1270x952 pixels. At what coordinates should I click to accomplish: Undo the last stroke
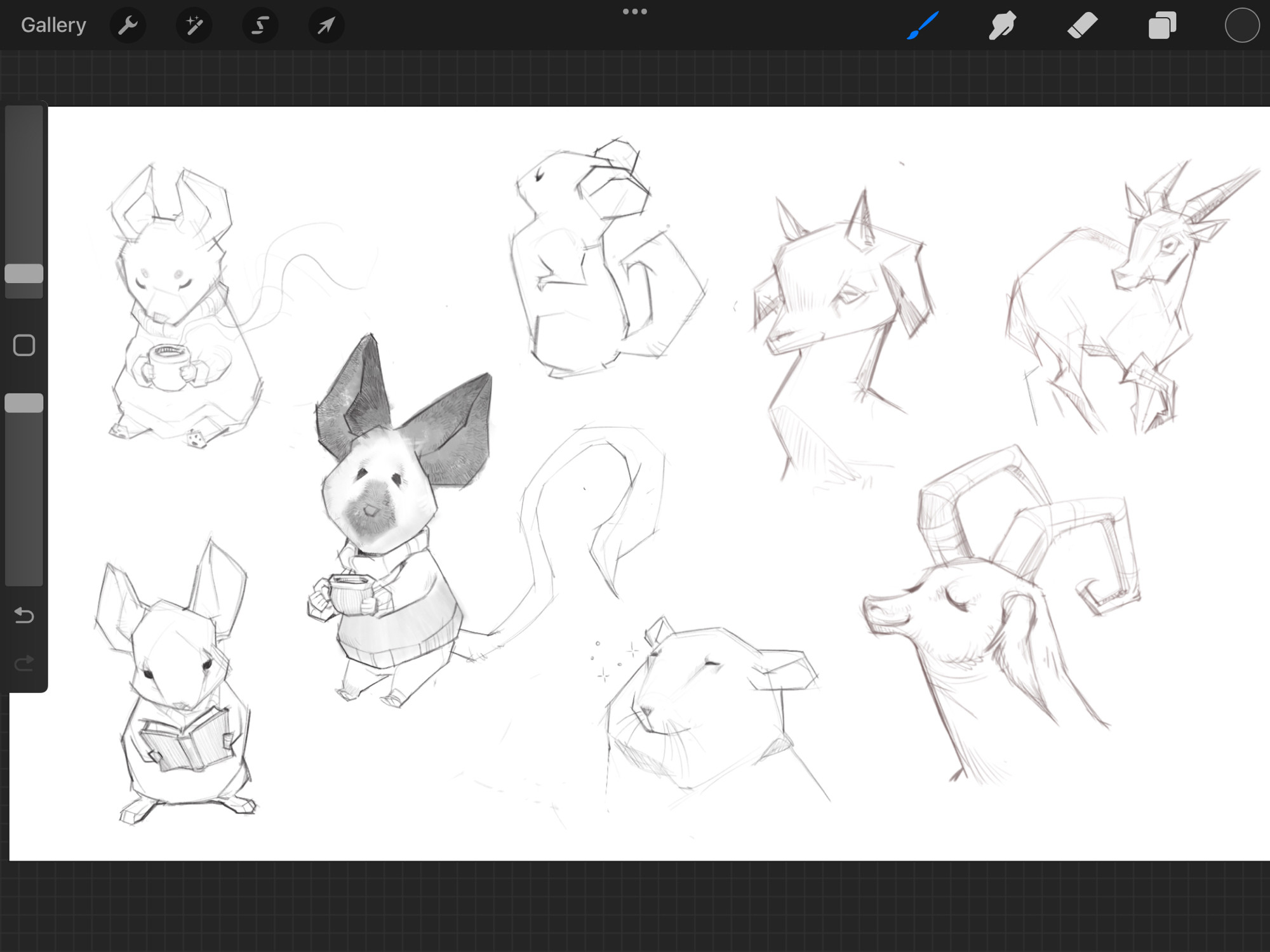24,615
